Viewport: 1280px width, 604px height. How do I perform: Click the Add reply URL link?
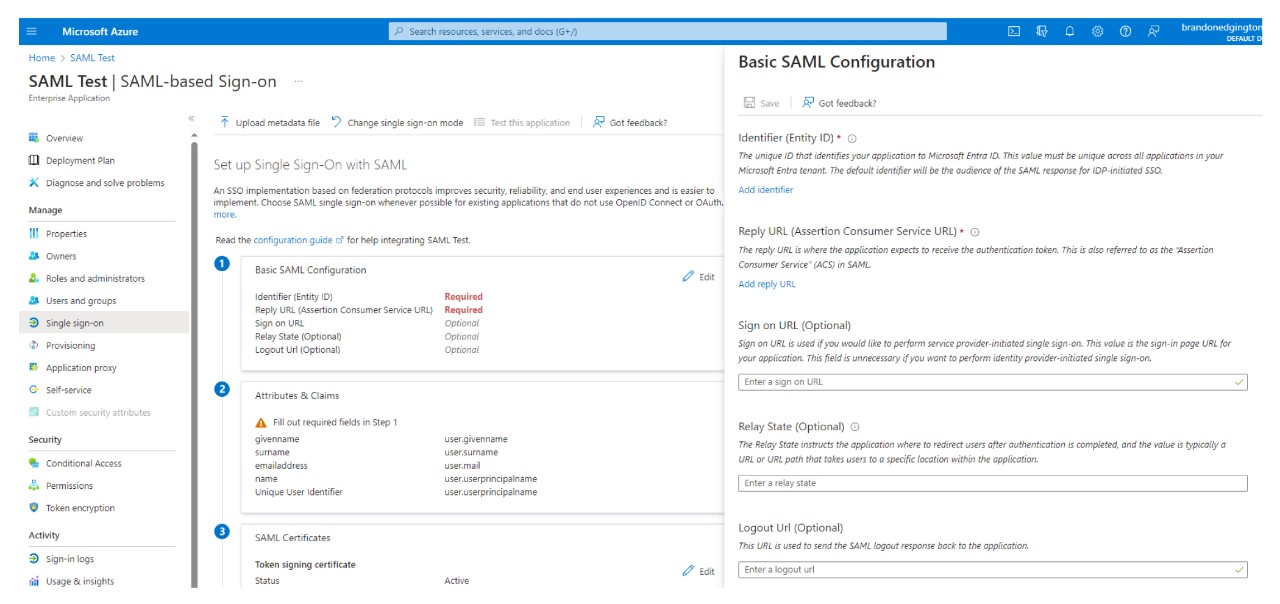766,285
